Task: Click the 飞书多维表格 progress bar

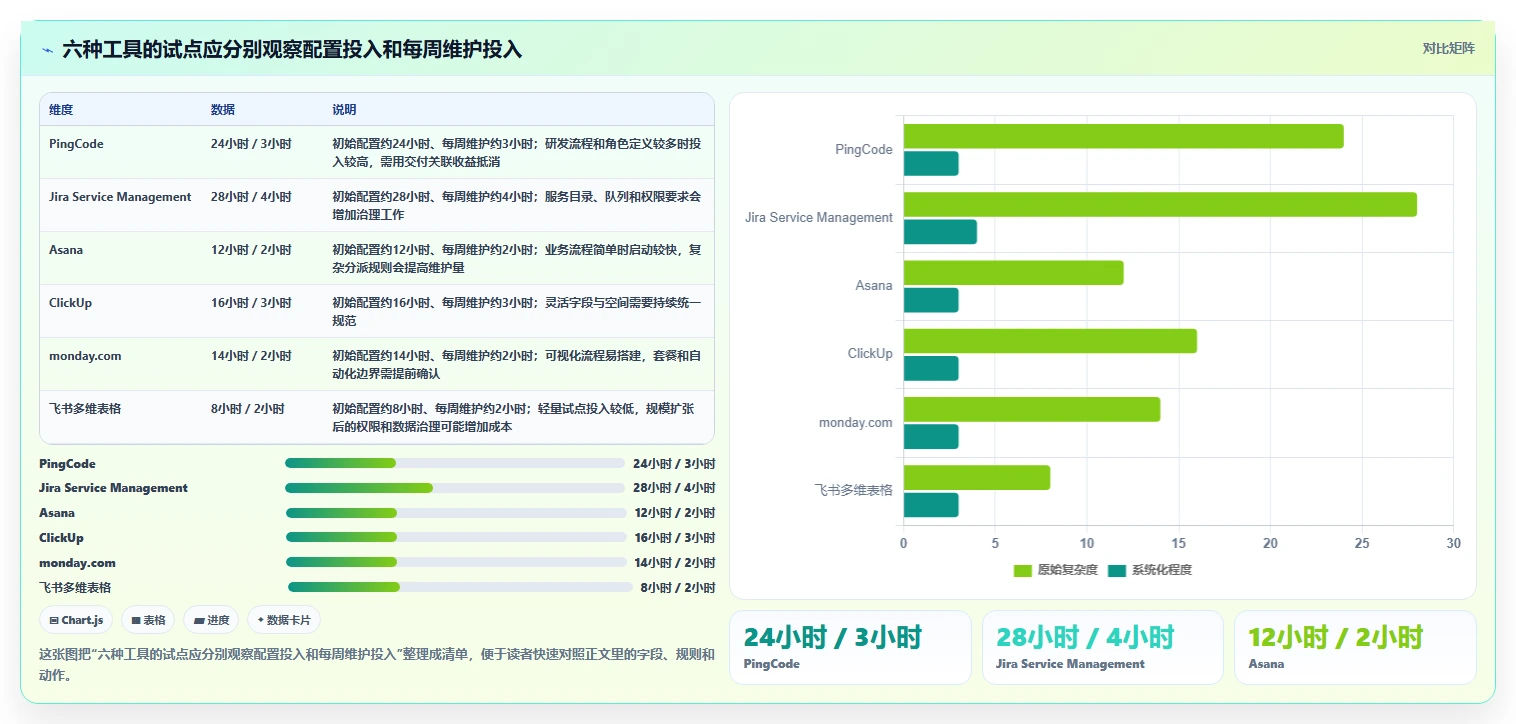Action: (460, 587)
